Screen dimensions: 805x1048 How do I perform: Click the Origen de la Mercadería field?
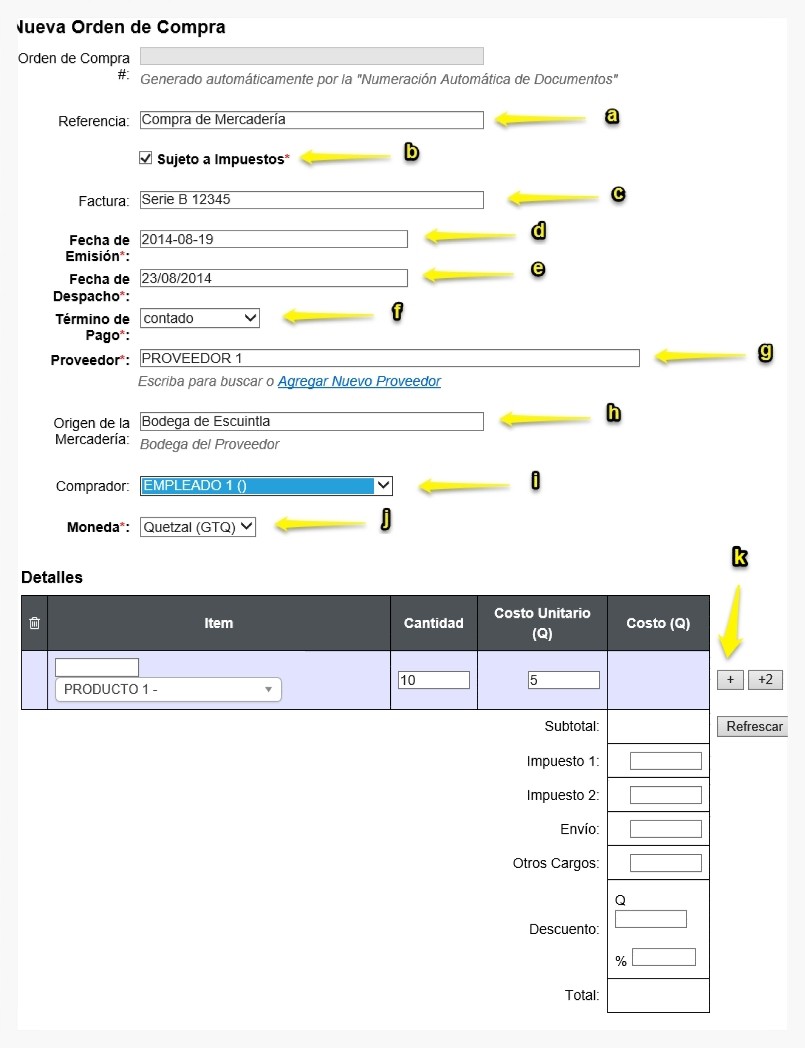point(312,421)
